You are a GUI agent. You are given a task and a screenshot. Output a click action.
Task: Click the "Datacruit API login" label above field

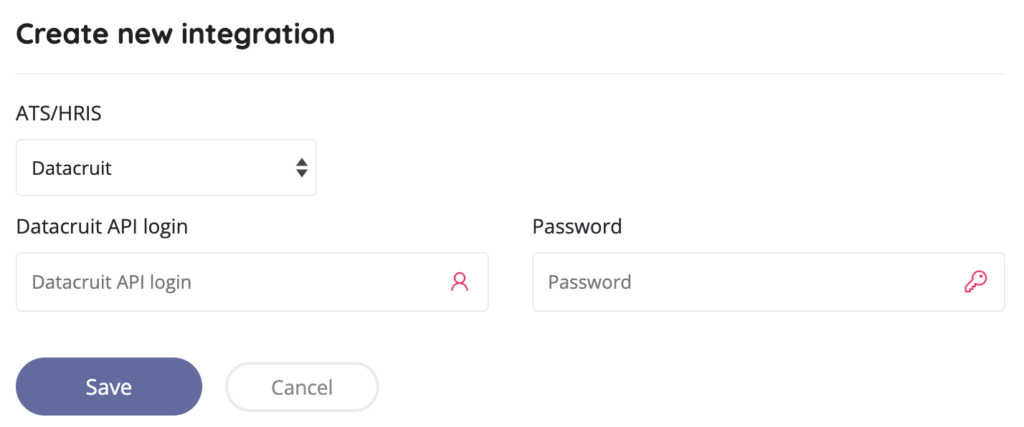[x=102, y=227]
